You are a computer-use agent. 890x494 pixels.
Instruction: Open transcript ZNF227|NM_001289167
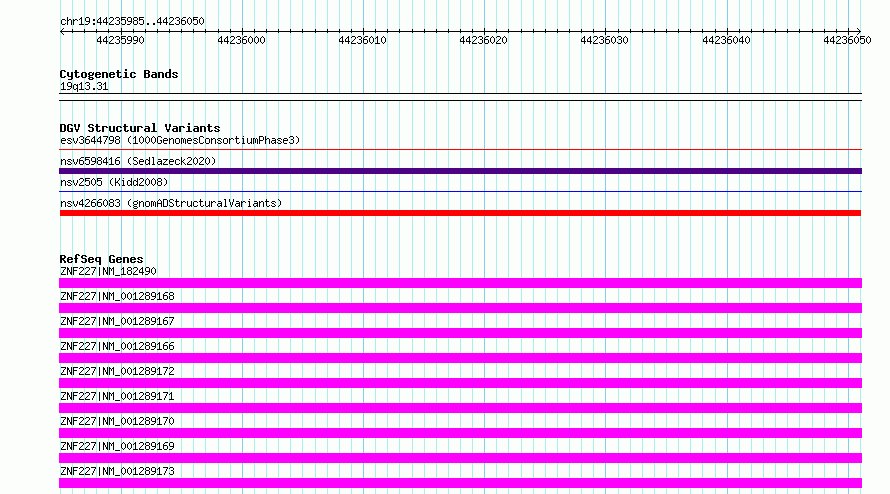point(117,321)
